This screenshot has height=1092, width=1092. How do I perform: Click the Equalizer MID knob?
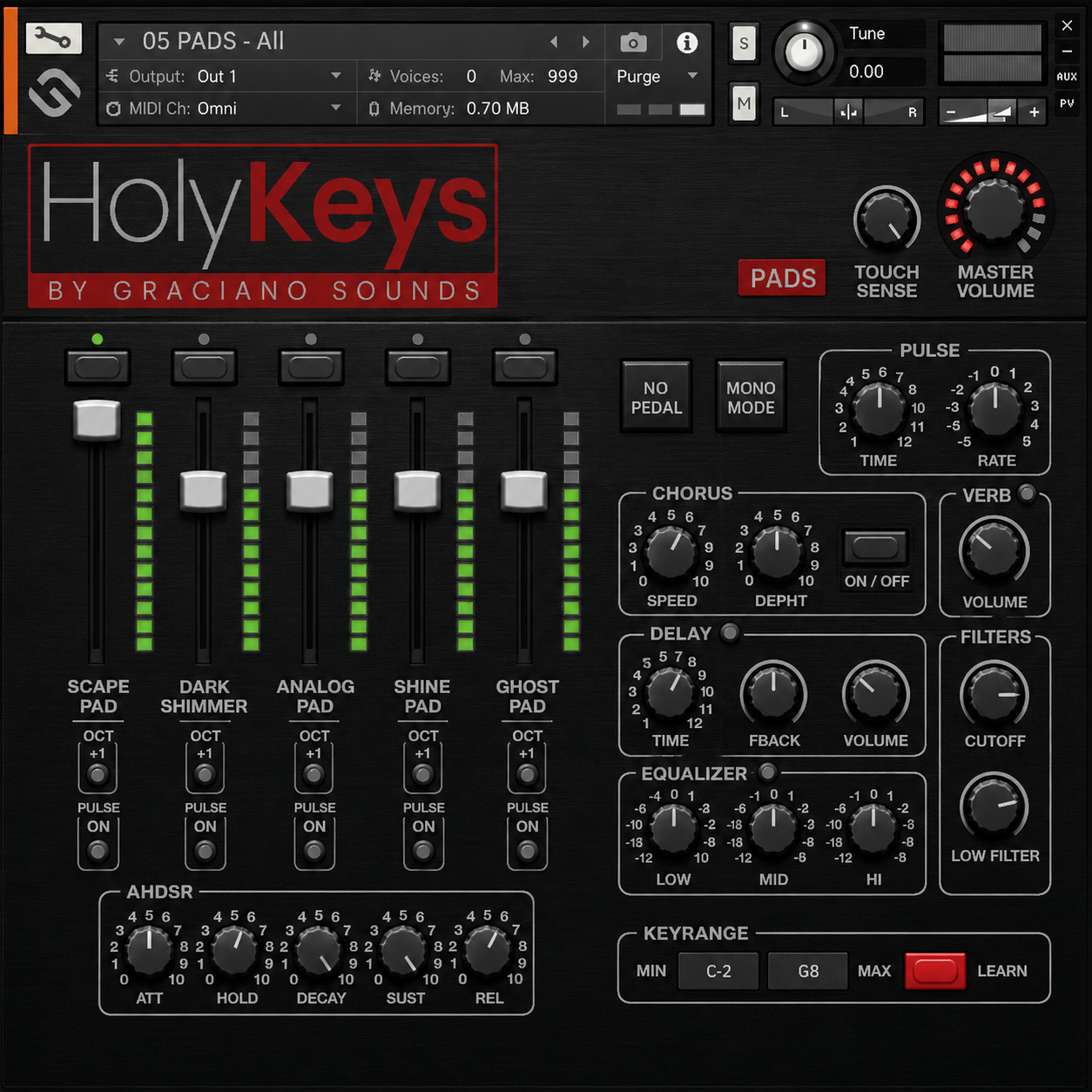pos(772,829)
